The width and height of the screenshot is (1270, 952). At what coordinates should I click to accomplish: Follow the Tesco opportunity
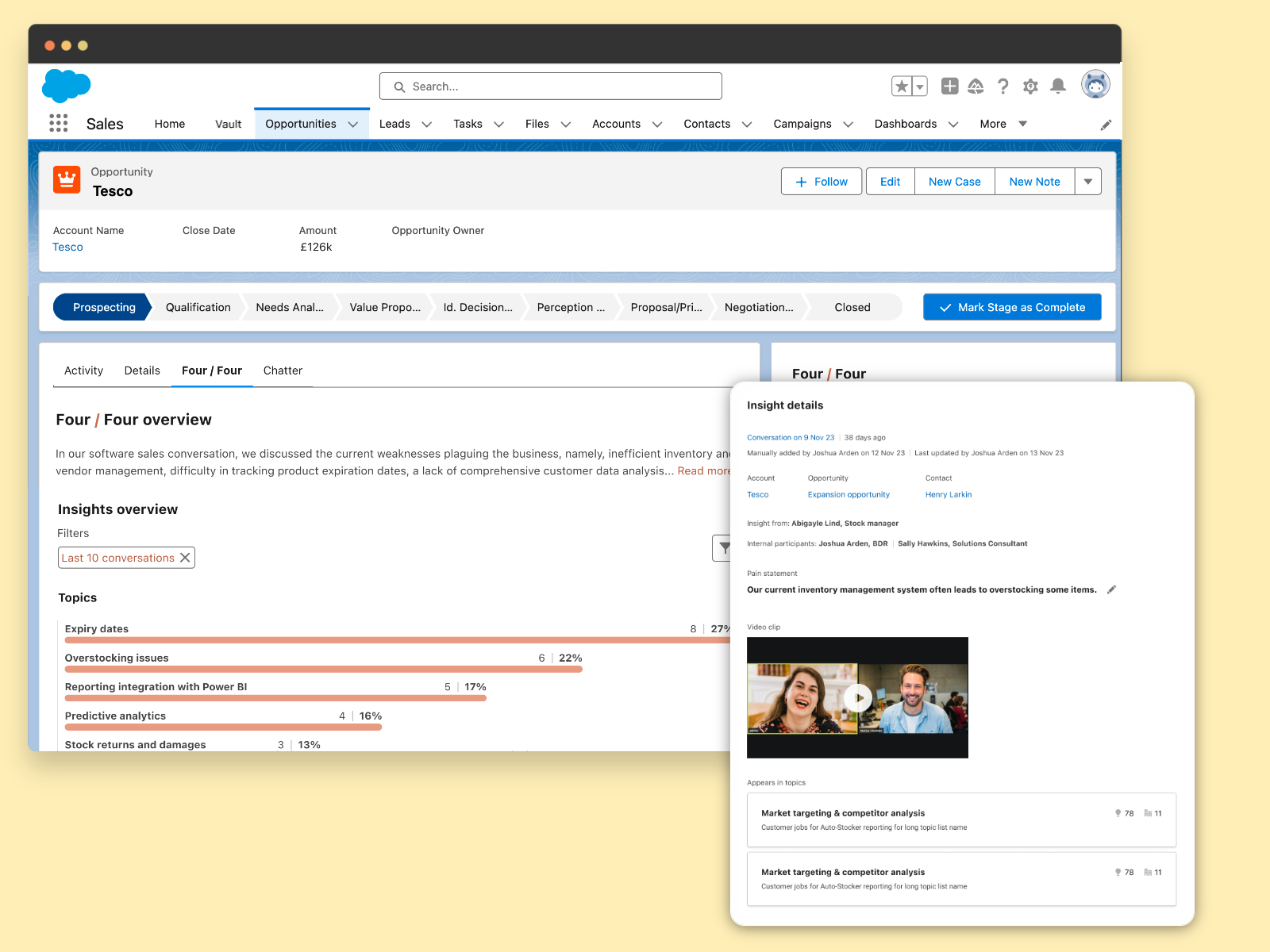click(822, 182)
